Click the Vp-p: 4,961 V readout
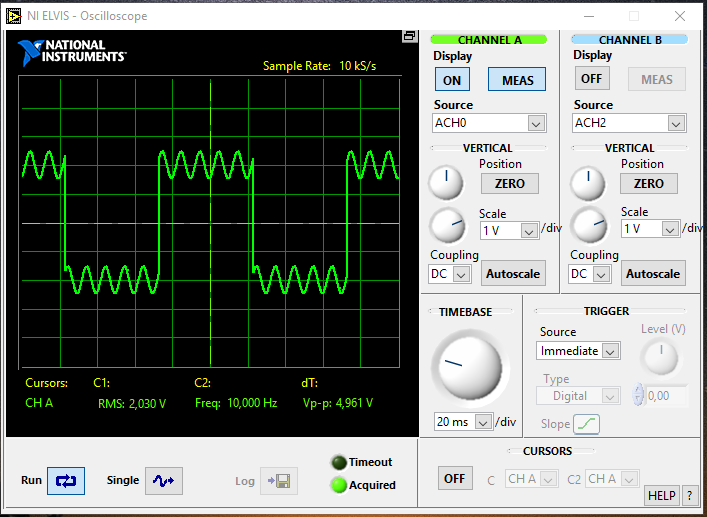The image size is (707, 517). pos(338,403)
